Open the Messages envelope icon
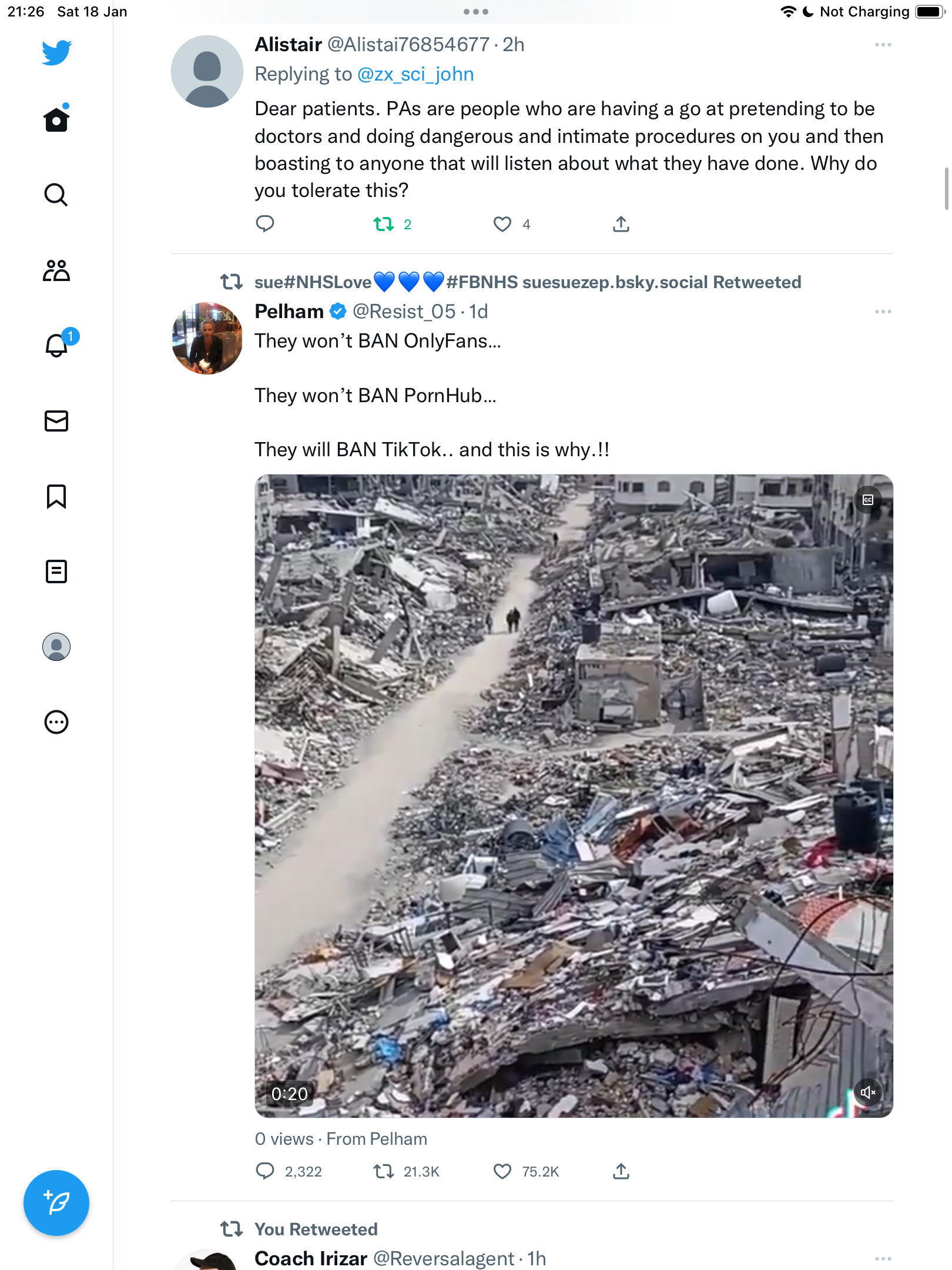The image size is (952, 1270). (x=56, y=421)
